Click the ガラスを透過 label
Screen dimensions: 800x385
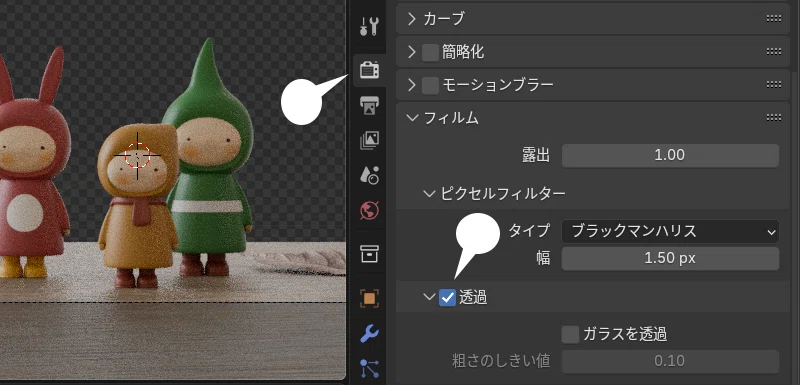click(624, 335)
